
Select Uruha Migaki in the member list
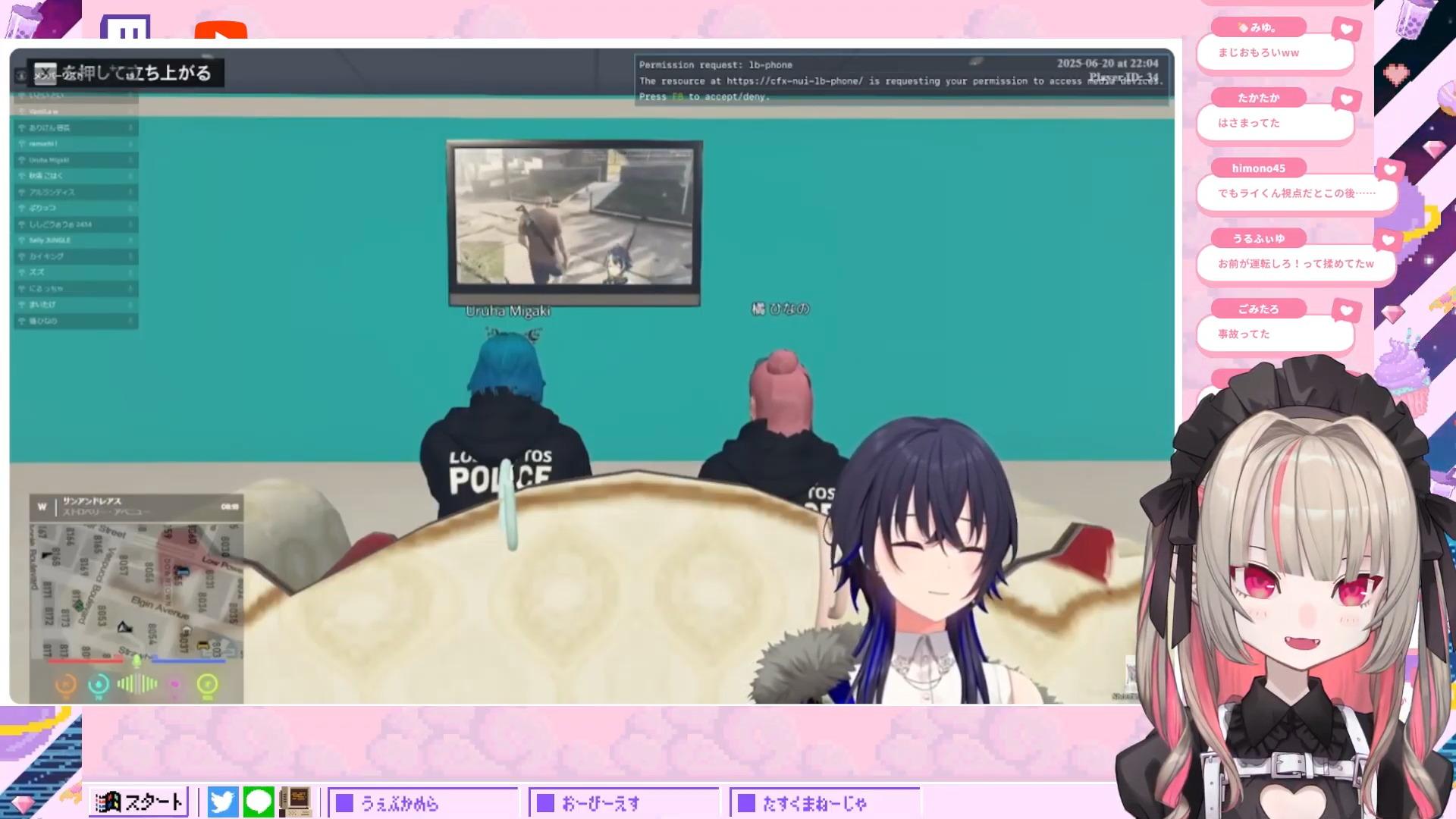pos(76,160)
